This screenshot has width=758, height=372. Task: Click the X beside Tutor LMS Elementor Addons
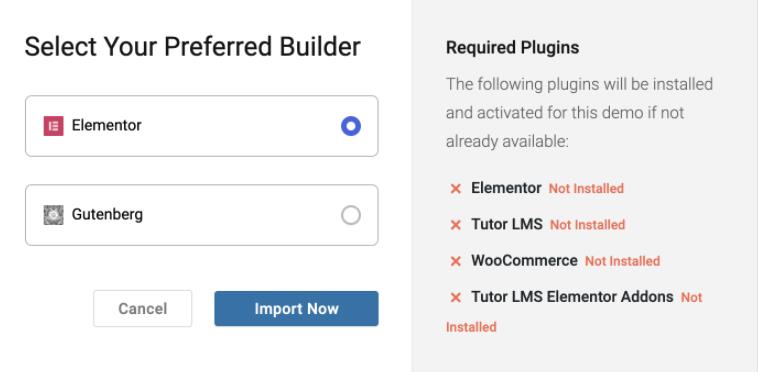(x=455, y=298)
